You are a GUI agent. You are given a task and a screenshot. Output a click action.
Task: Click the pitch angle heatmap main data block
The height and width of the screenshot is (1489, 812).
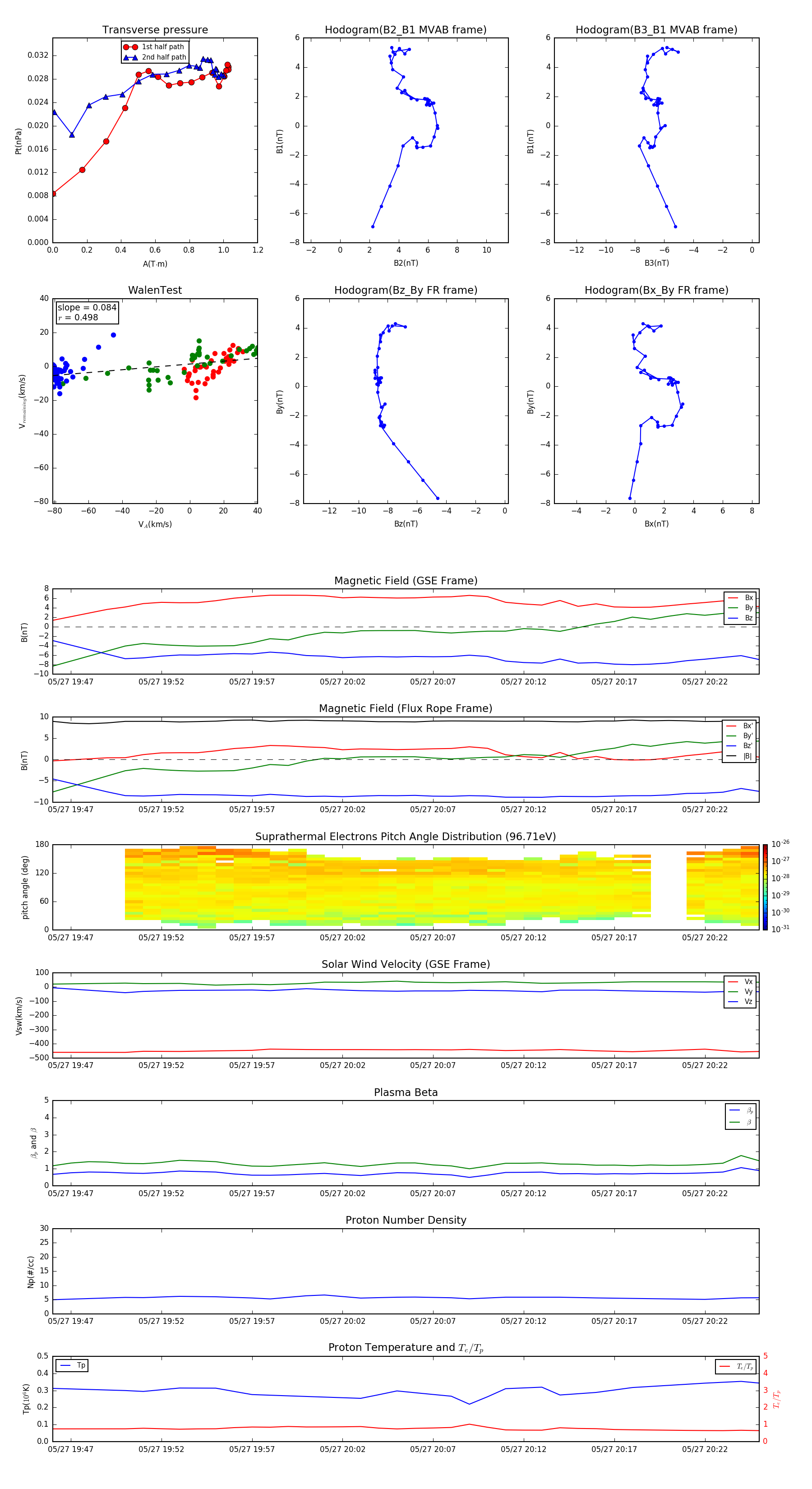387,887
